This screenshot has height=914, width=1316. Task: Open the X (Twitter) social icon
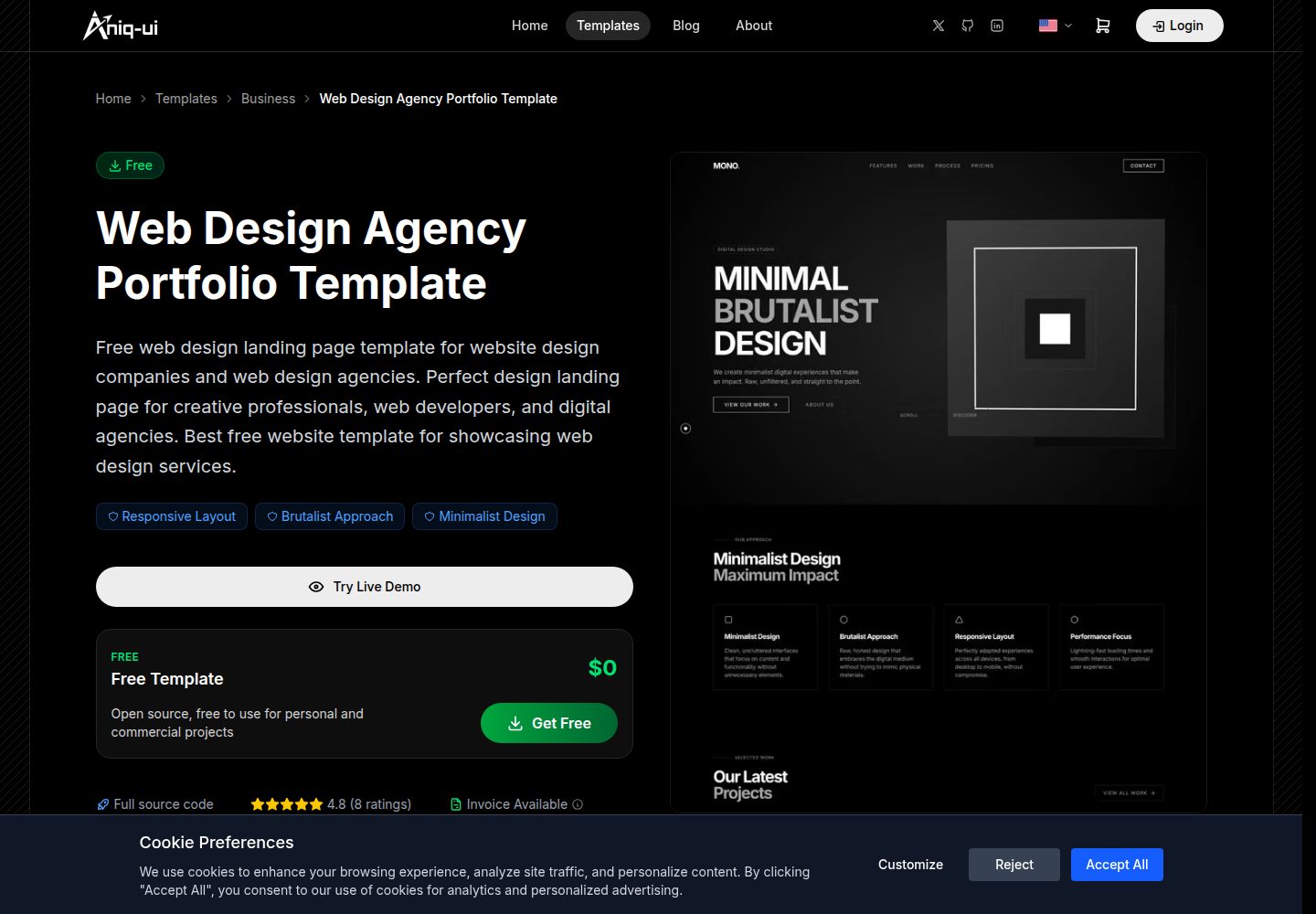(x=939, y=26)
